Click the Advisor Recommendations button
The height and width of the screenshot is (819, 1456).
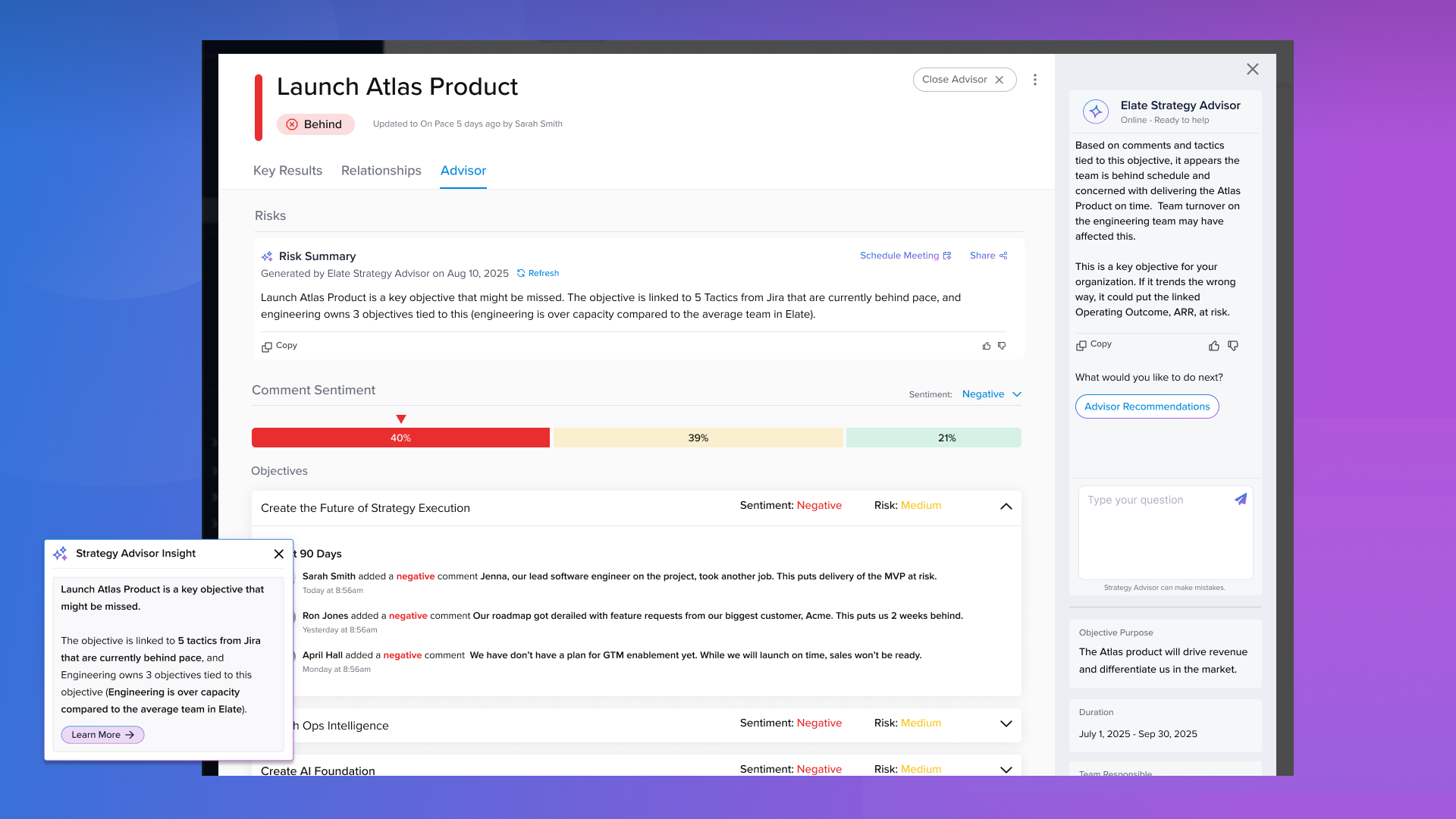tap(1147, 406)
